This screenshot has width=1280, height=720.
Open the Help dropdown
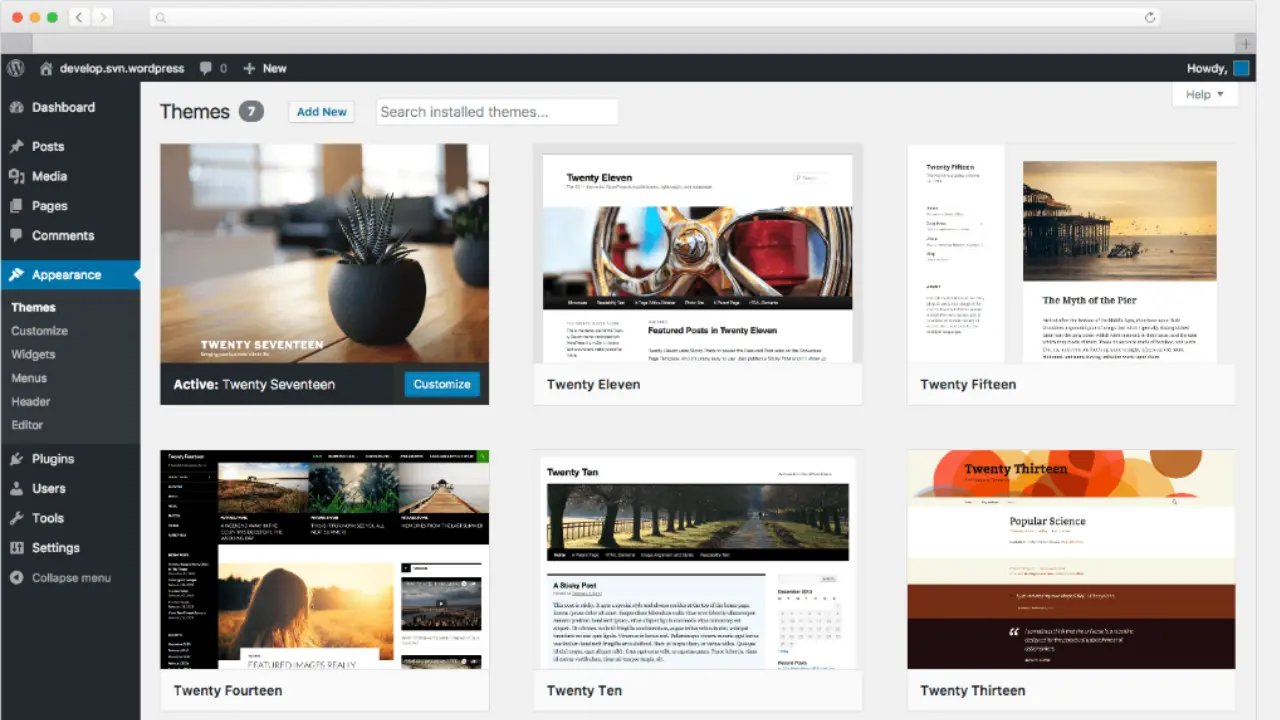1205,94
